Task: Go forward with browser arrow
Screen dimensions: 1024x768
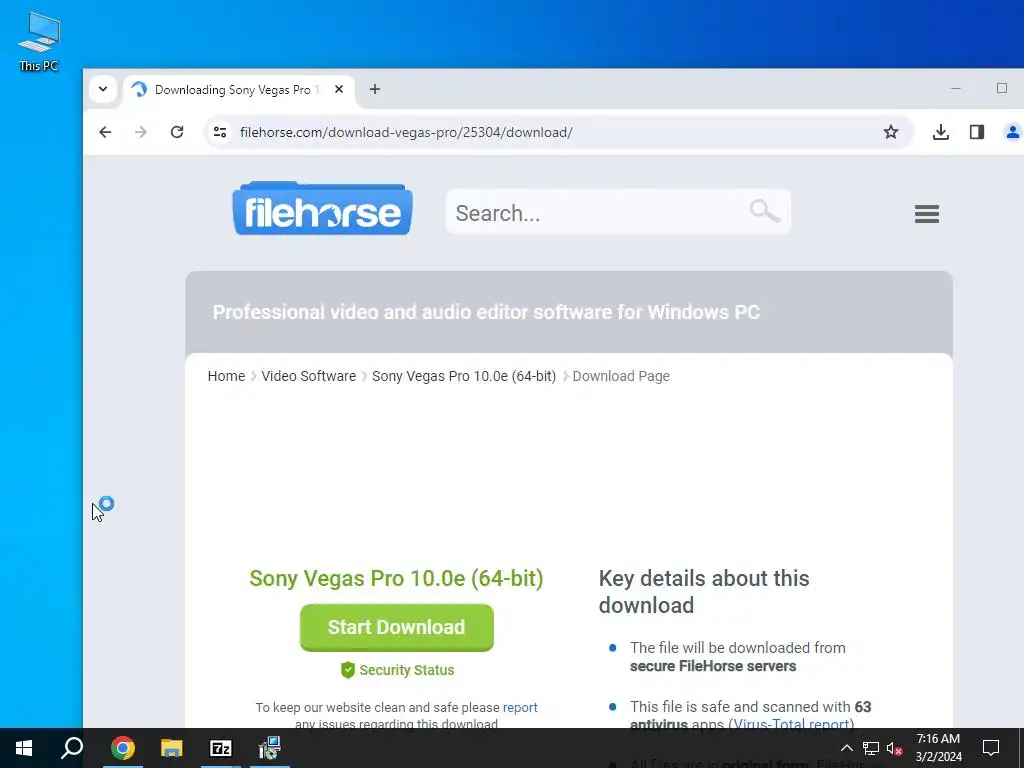Action: [x=141, y=132]
